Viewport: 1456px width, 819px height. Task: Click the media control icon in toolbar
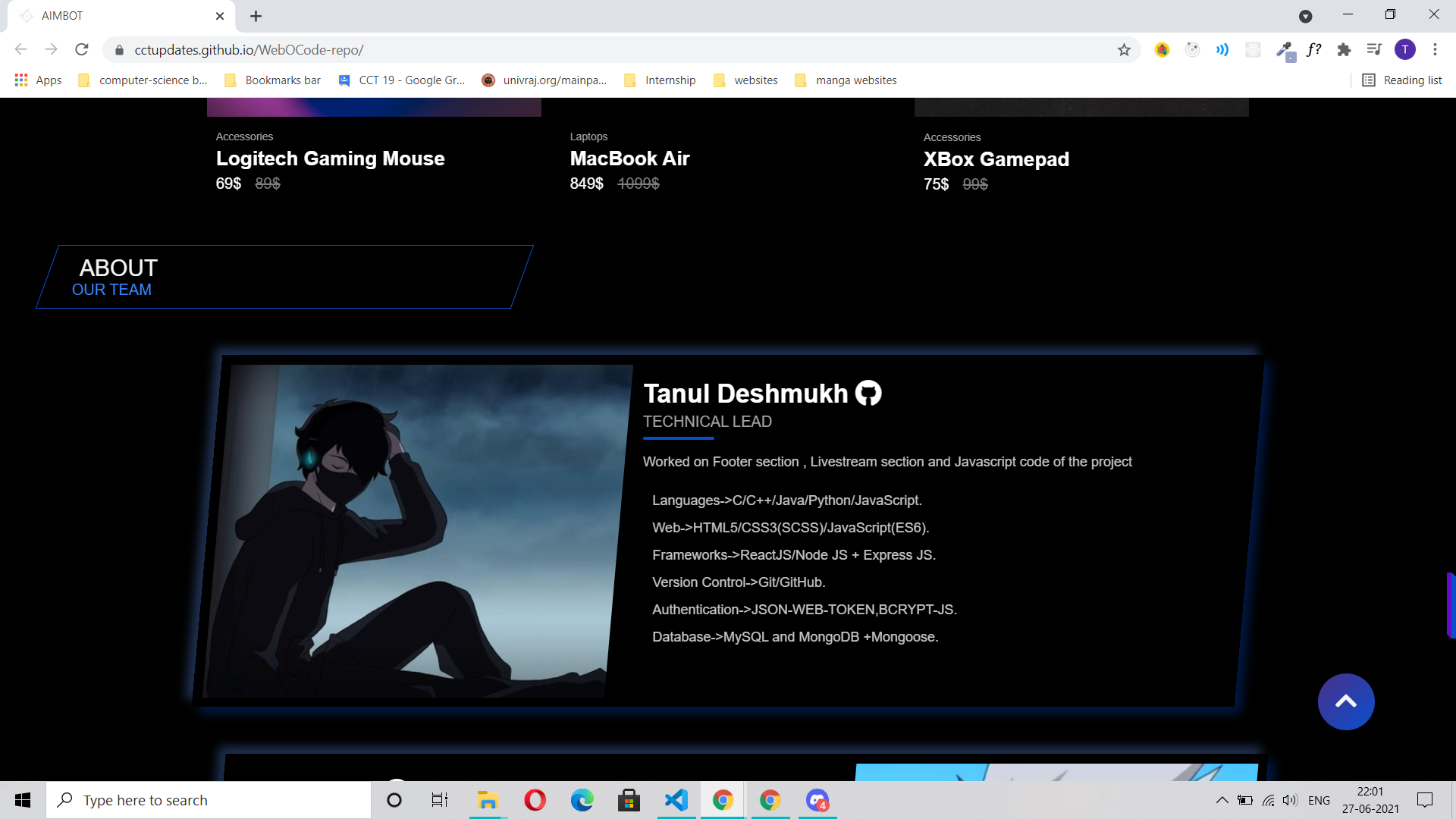[1374, 50]
